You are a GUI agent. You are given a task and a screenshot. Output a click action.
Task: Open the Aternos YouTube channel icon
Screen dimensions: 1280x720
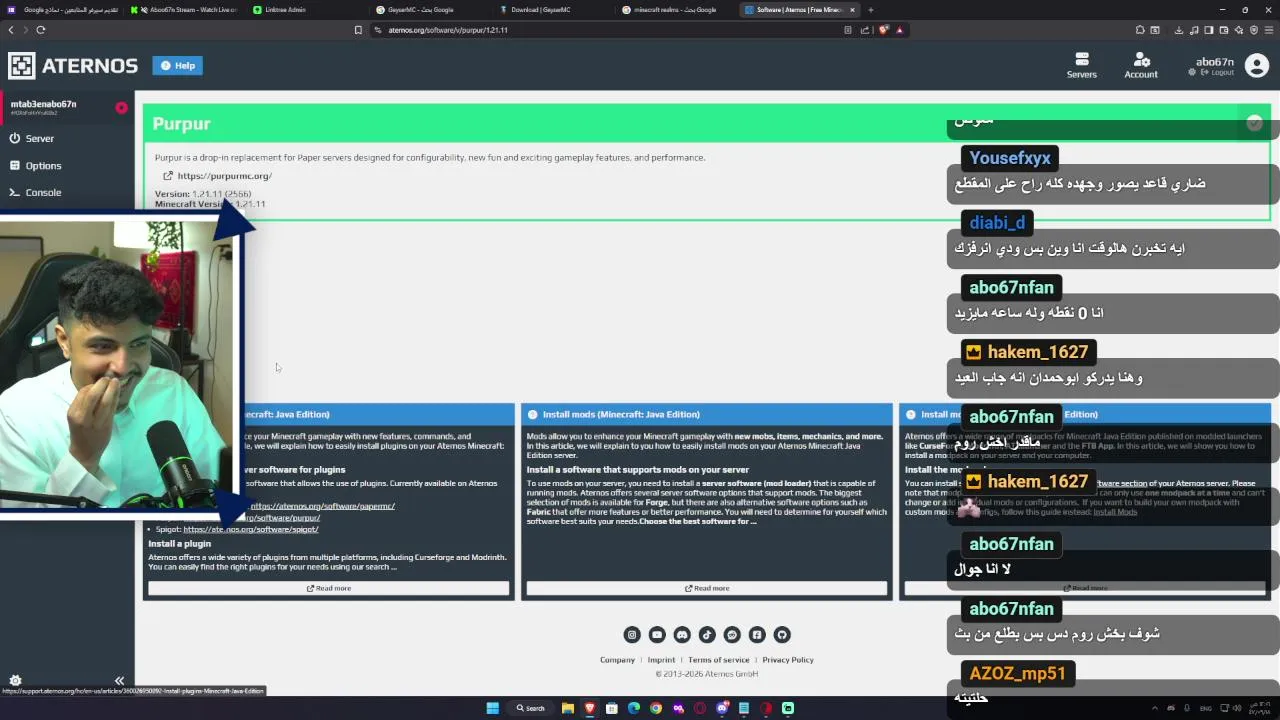[x=657, y=634]
